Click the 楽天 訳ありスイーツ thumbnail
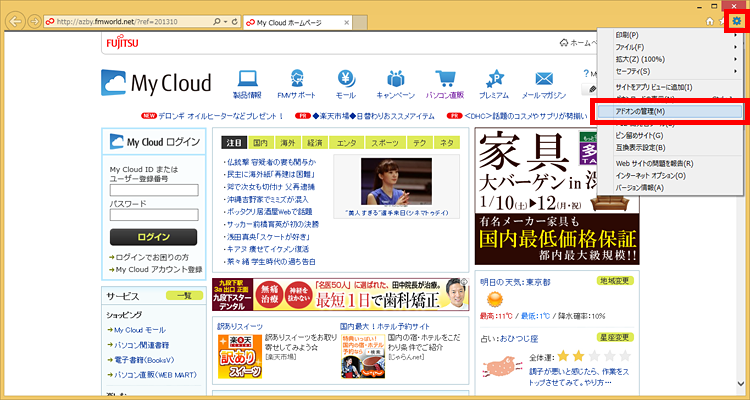This screenshot has height=400, width=750. point(240,356)
